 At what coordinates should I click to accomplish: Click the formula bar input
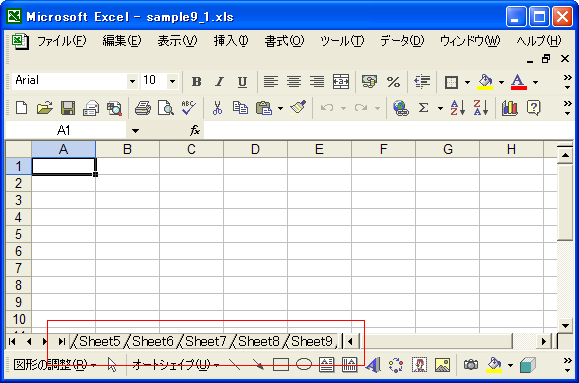[388, 130]
